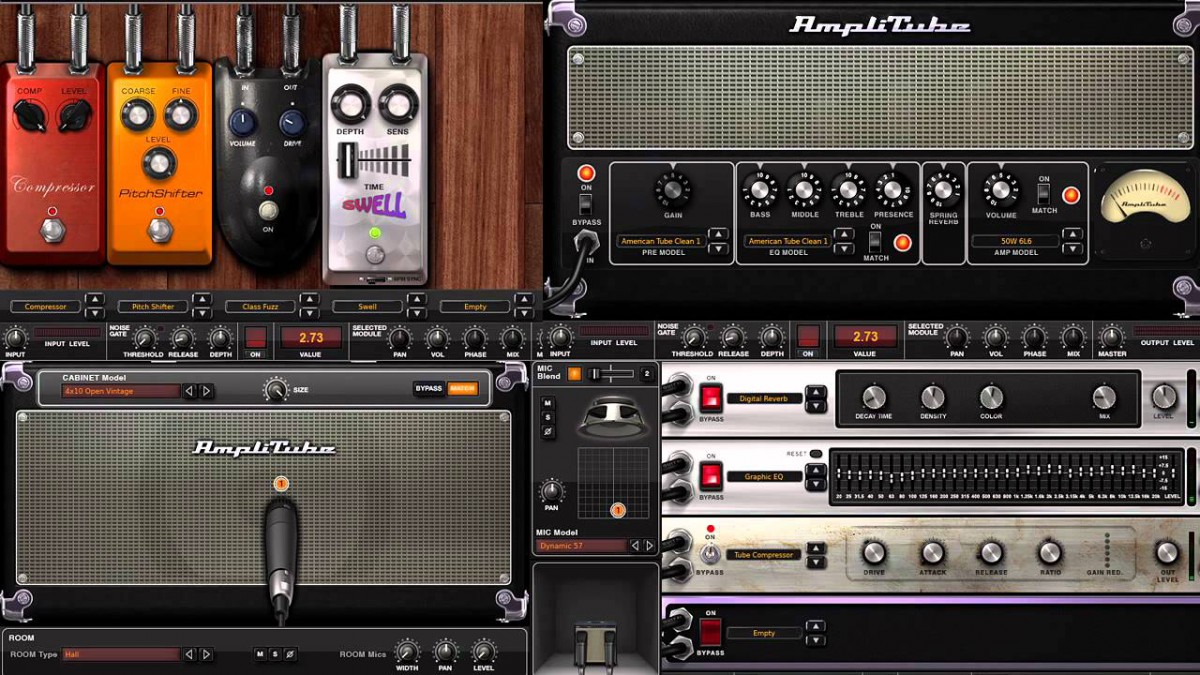The image size is (1200, 675).
Task: Stomp the Compressor pedal footswitch
Action: click(52, 229)
